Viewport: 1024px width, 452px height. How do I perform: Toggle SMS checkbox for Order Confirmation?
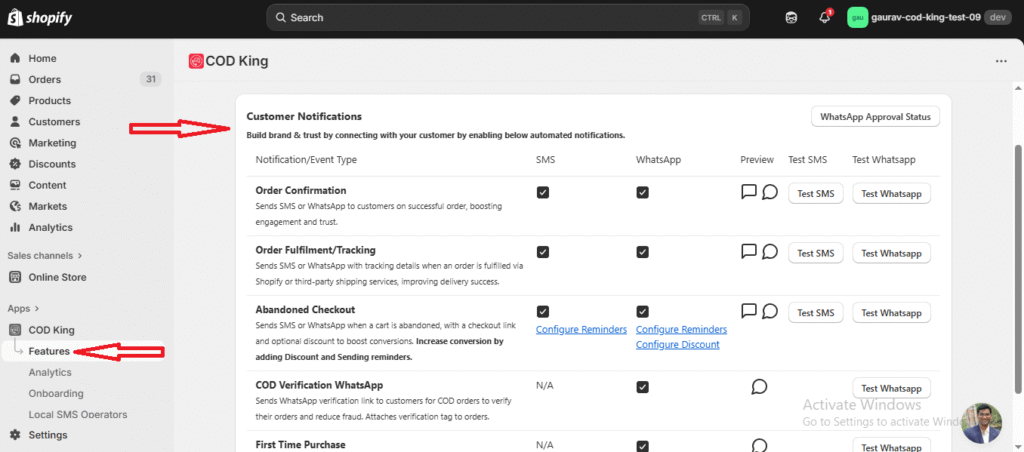543,193
